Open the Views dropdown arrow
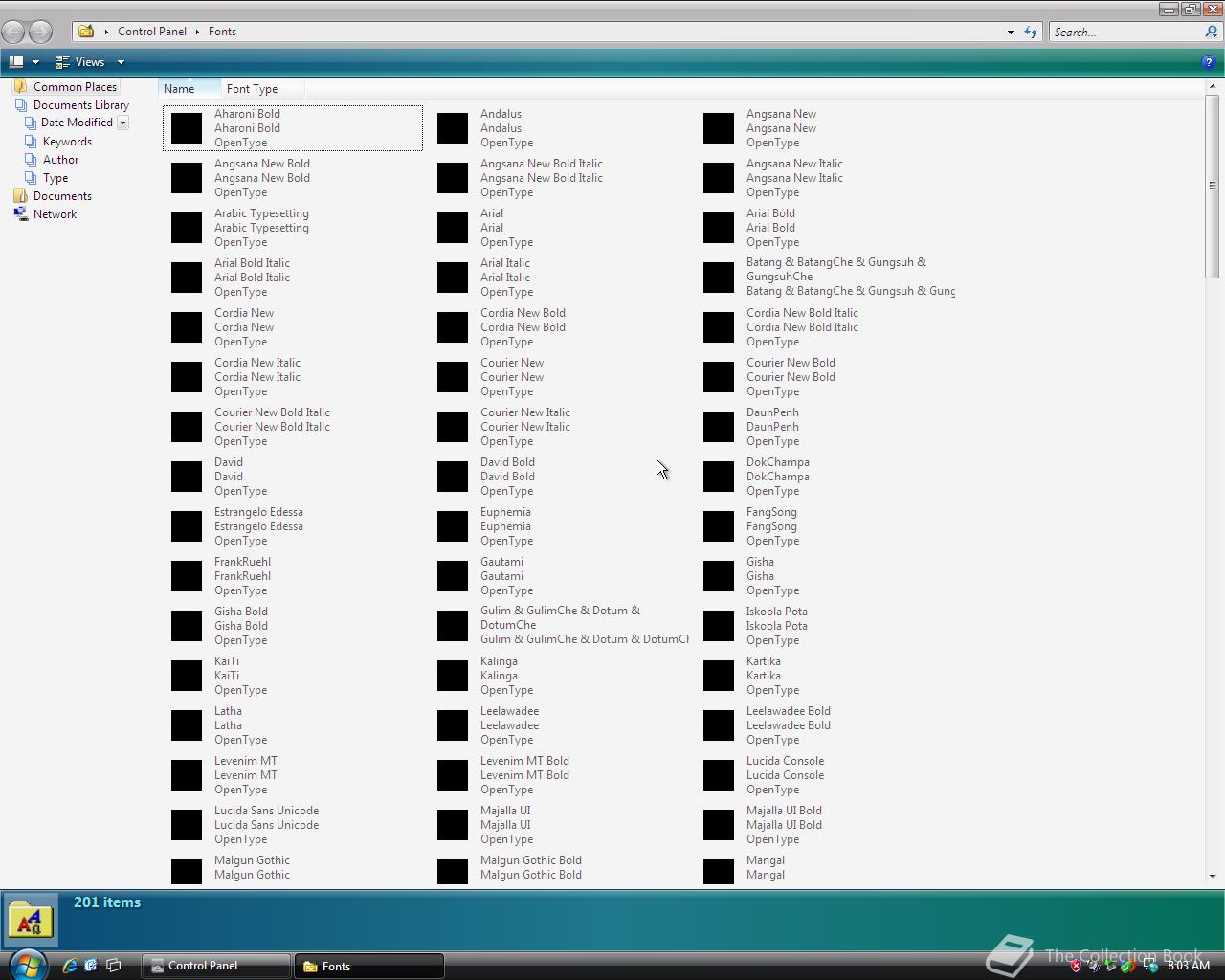The image size is (1225, 980). (x=121, y=62)
